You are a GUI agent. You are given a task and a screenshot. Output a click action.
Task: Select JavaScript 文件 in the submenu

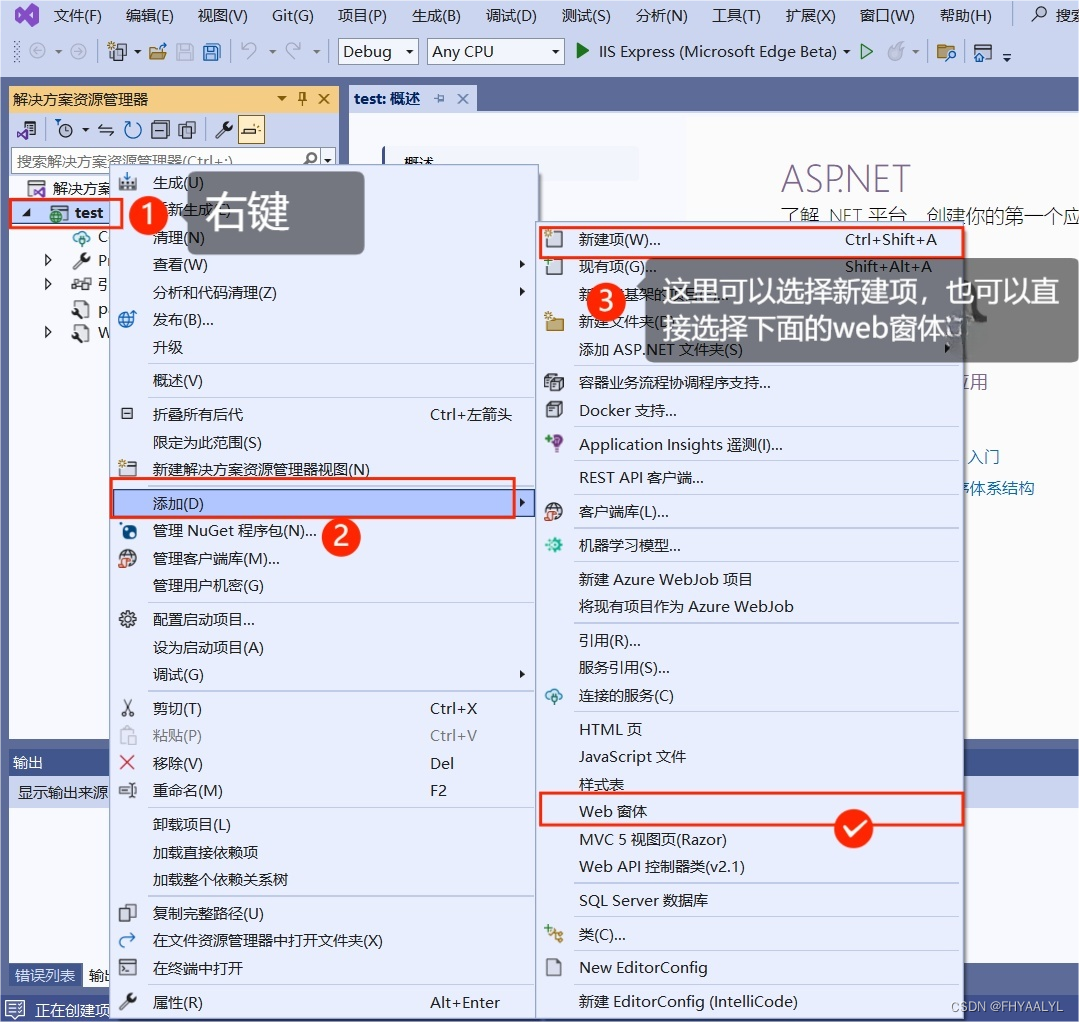(x=750, y=756)
